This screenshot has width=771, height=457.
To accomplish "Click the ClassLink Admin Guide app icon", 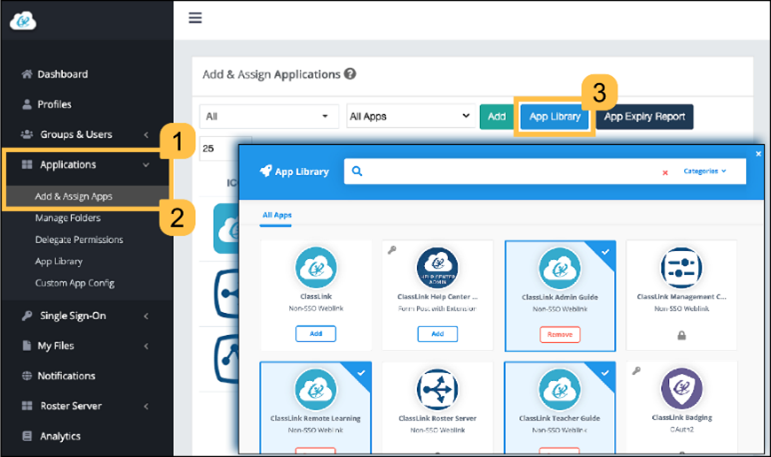I will pyautogui.click(x=559, y=268).
